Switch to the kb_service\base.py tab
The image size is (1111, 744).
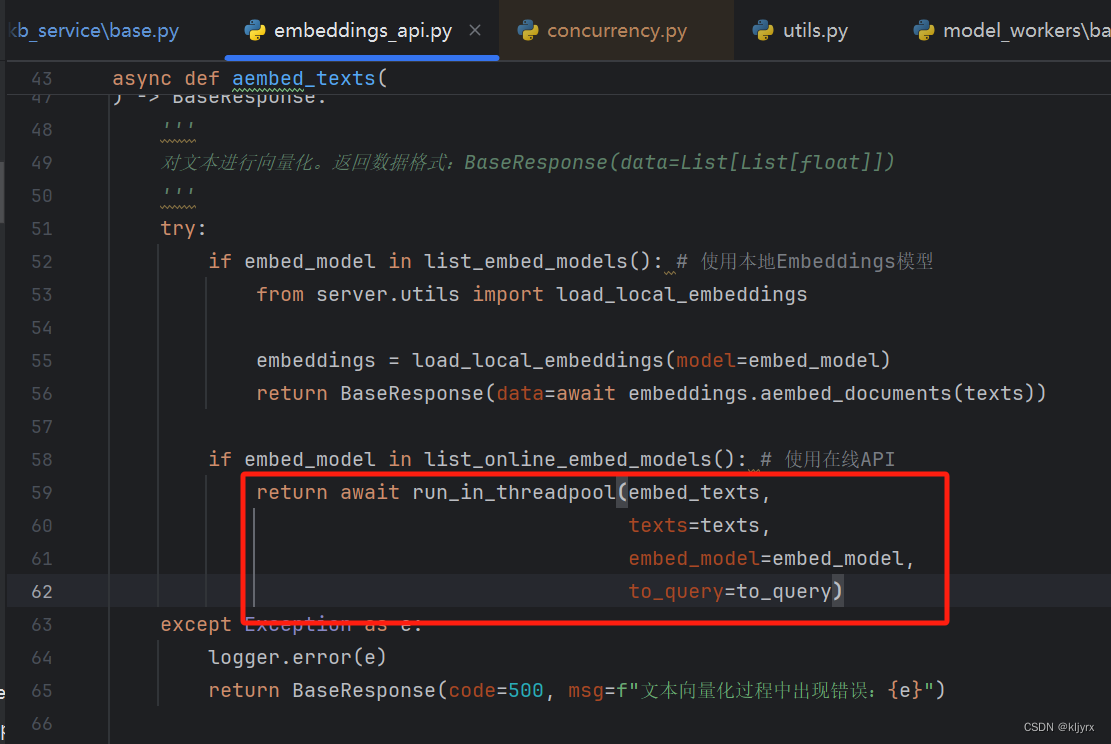[x=93, y=30]
